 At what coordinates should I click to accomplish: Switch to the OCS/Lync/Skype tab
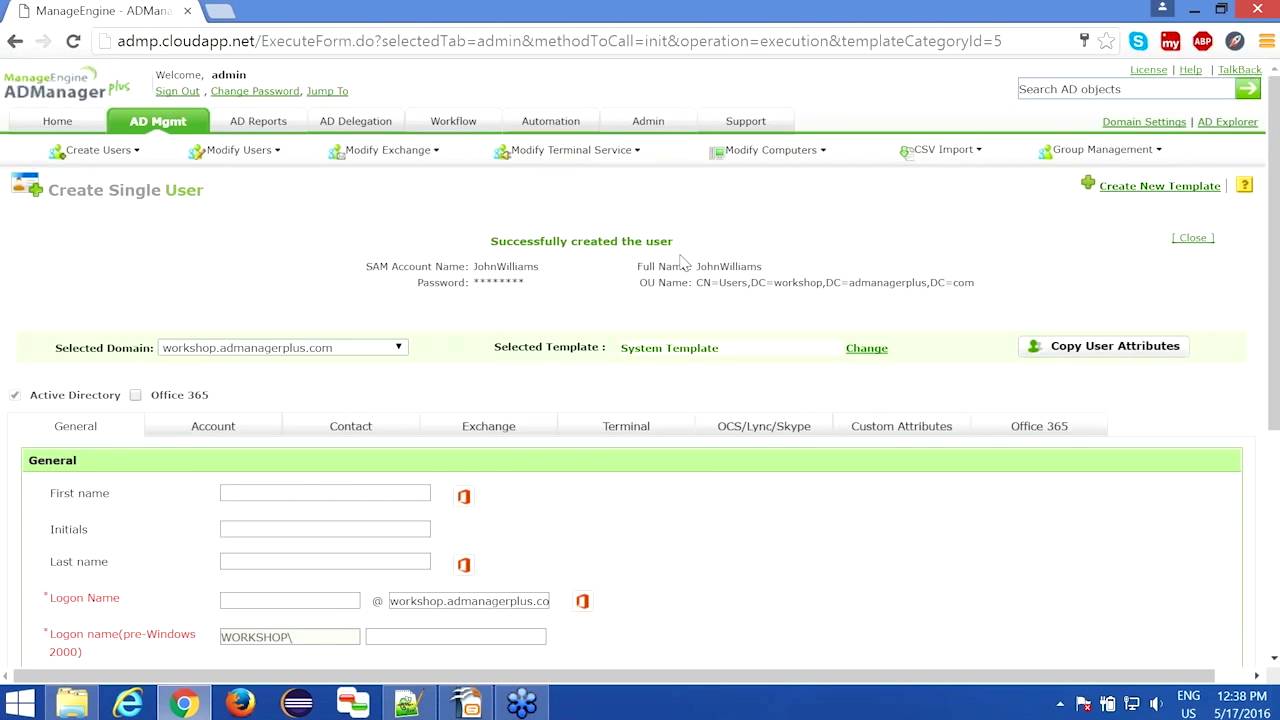(x=764, y=426)
